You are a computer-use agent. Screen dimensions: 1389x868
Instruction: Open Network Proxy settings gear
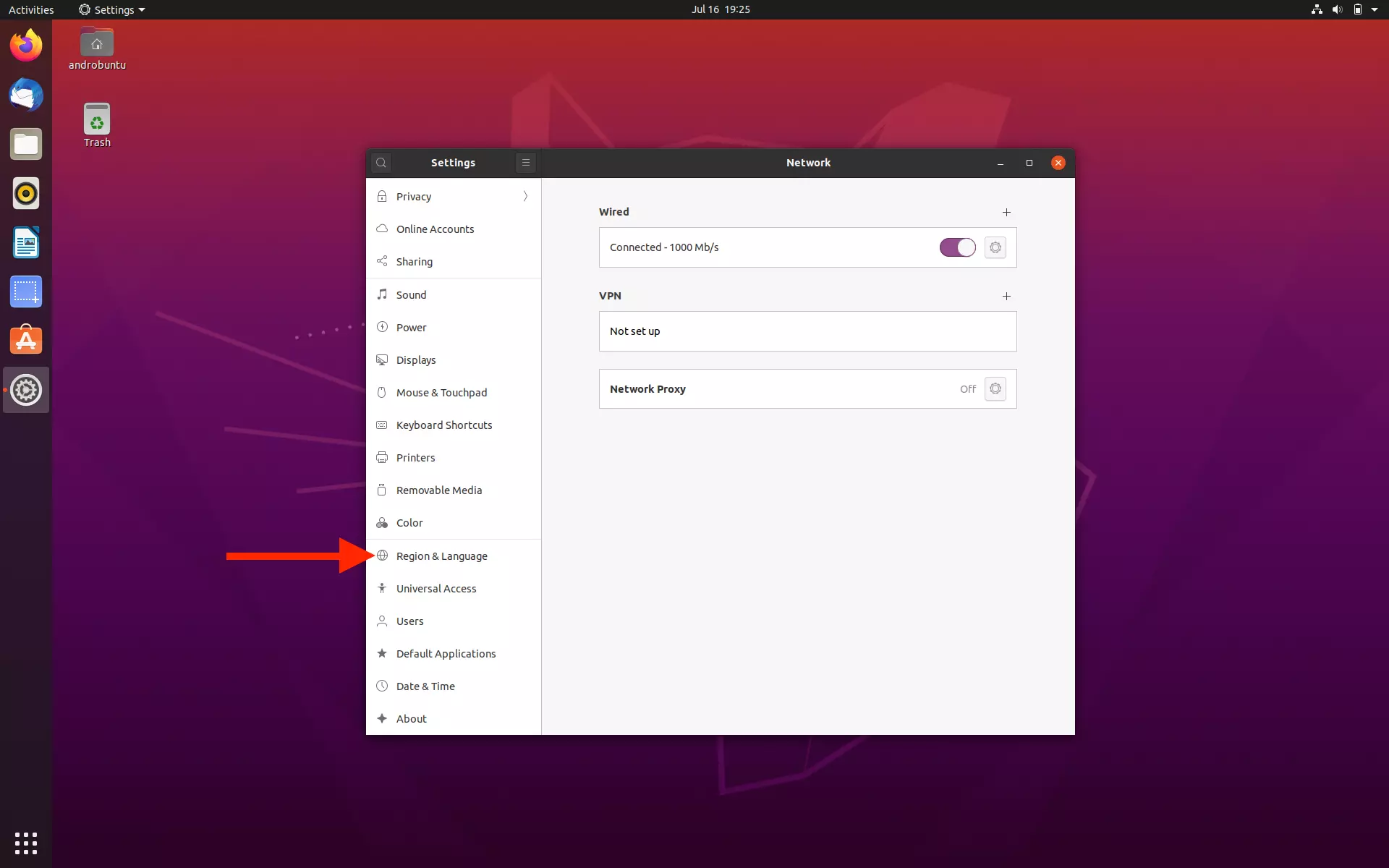995,388
